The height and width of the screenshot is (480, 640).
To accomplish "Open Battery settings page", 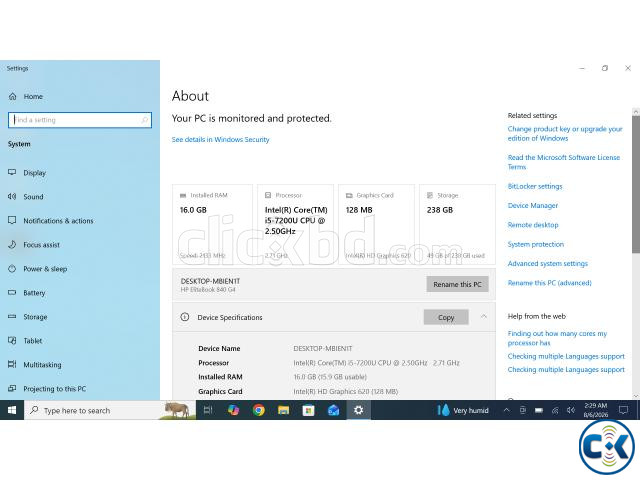I will (x=34, y=293).
